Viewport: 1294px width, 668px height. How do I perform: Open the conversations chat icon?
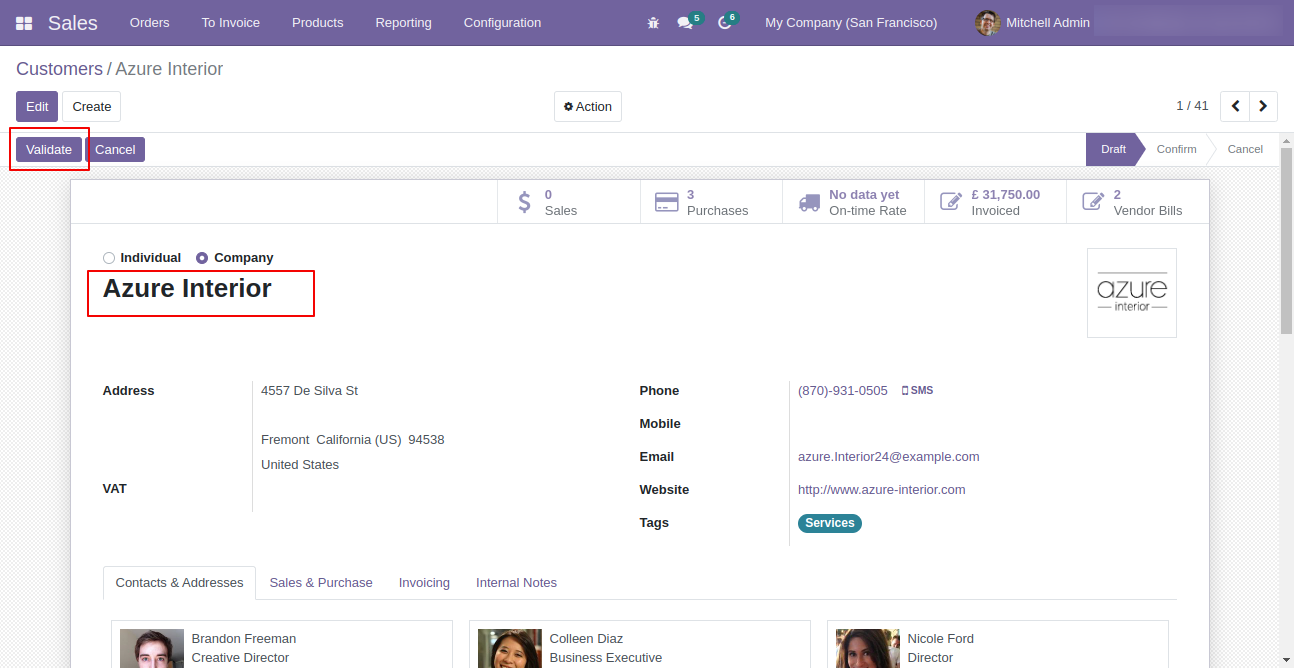coord(685,23)
